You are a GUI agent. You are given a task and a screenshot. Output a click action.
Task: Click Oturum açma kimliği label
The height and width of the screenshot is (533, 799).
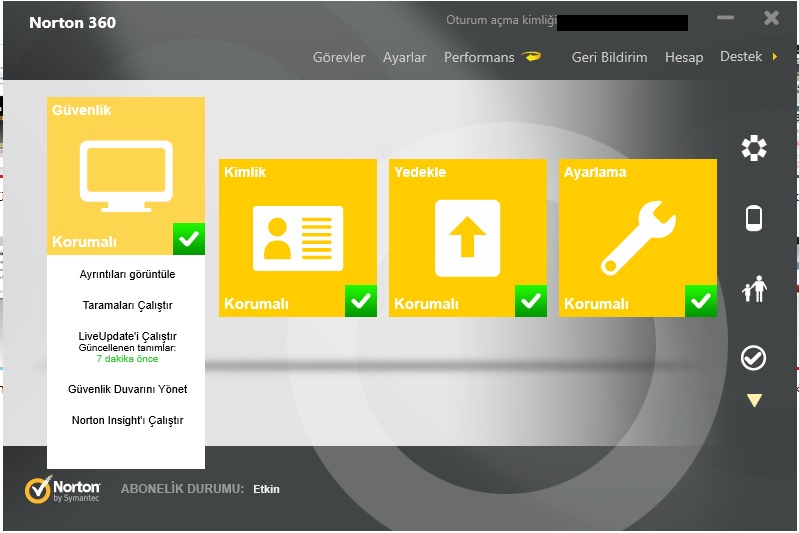coord(502,20)
